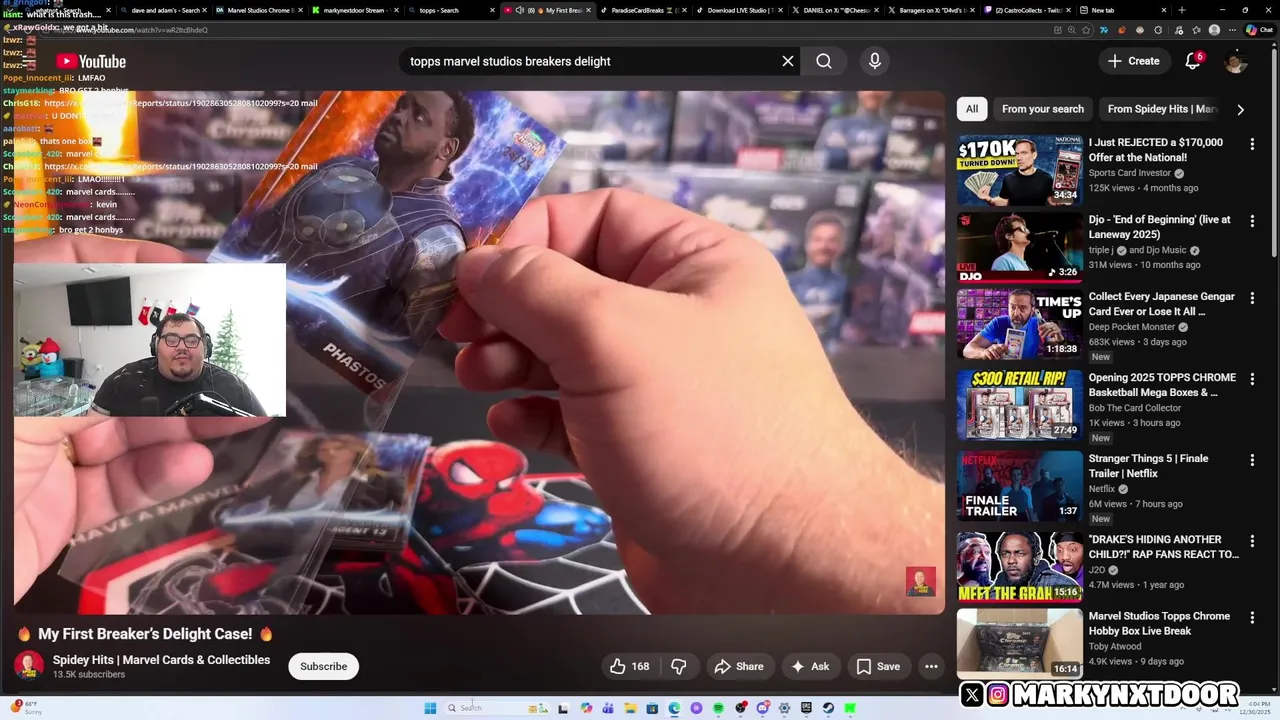Save the video to a playlist

[x=877, y=666]
